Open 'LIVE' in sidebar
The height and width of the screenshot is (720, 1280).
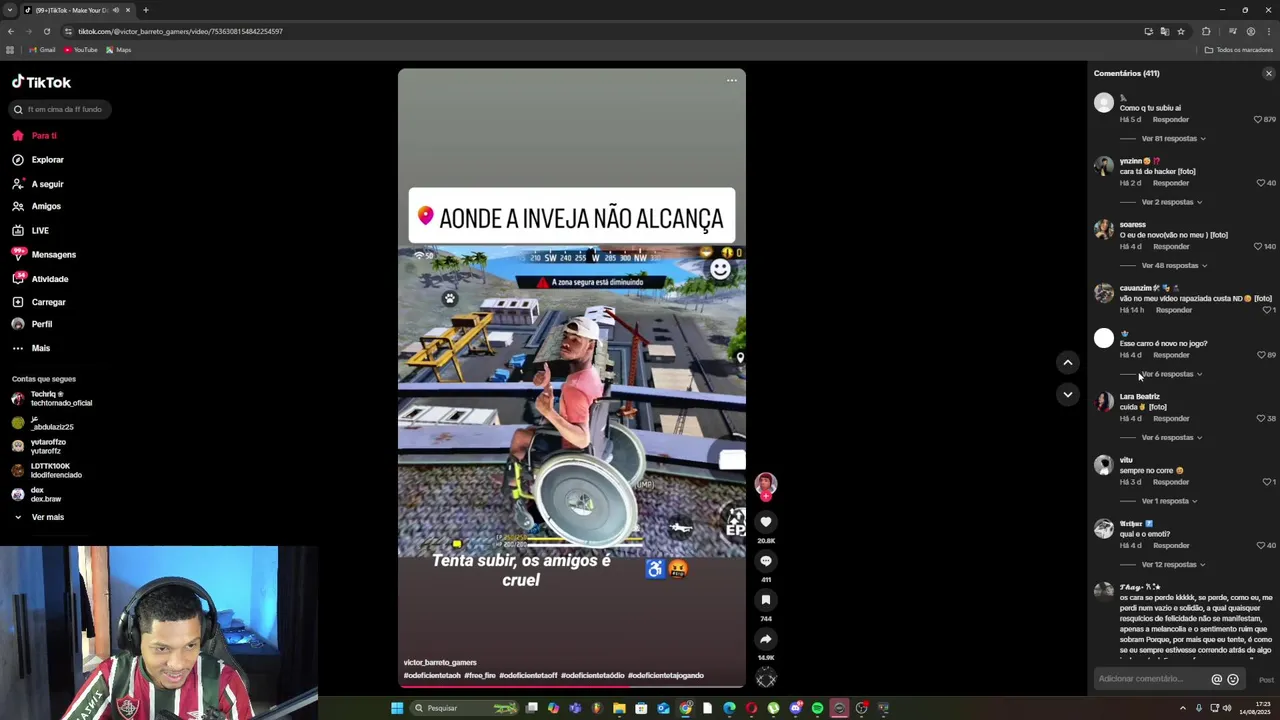pyautogui.click(x=30, y=230)
